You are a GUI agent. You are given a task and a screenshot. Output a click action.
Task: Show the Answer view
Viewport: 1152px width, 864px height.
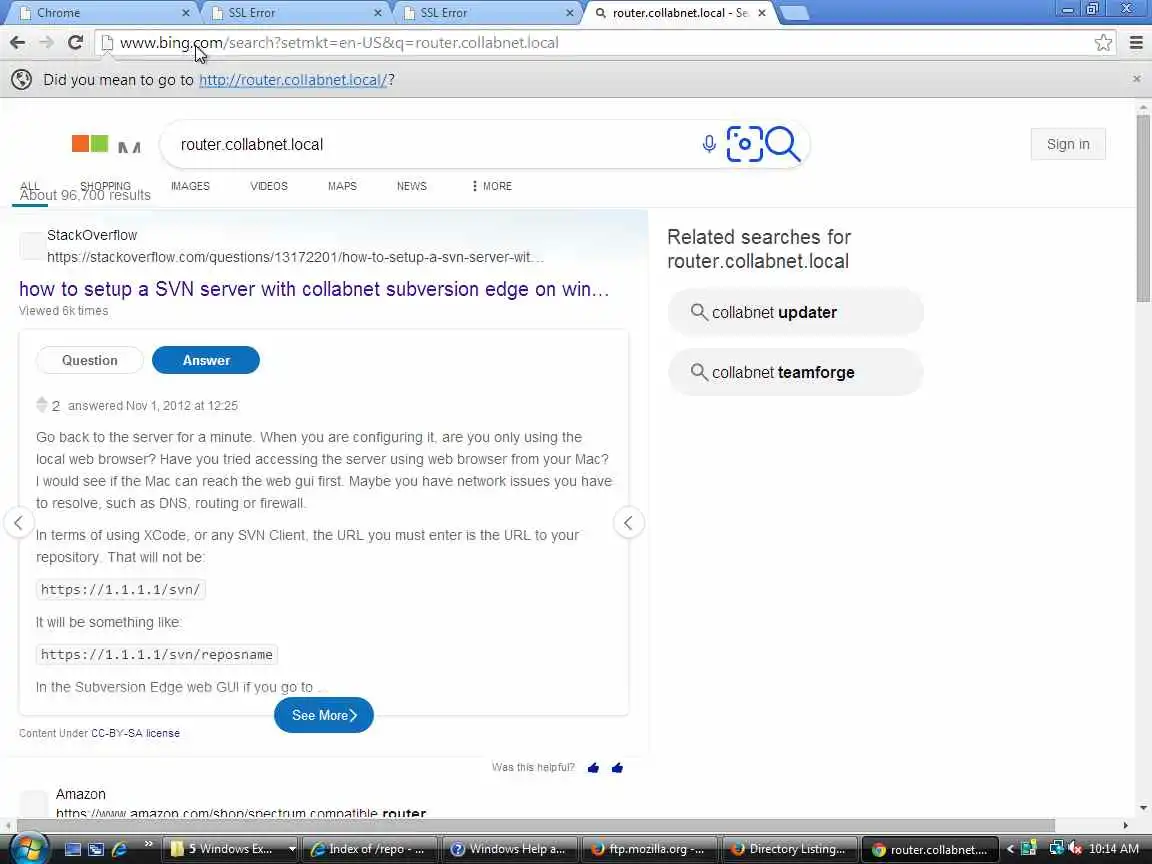206,360
